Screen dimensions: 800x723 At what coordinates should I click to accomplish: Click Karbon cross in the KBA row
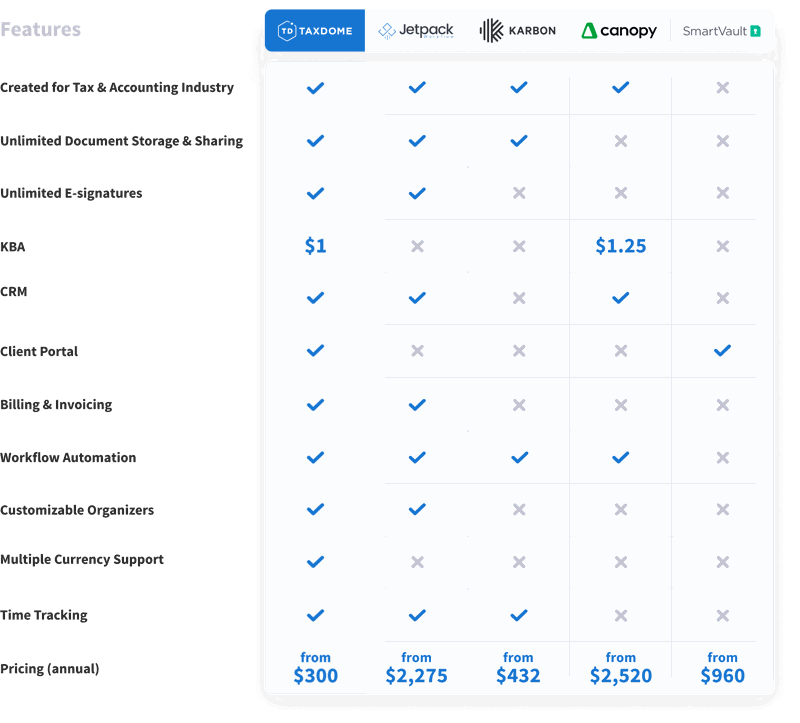click(x=519, y=246)
